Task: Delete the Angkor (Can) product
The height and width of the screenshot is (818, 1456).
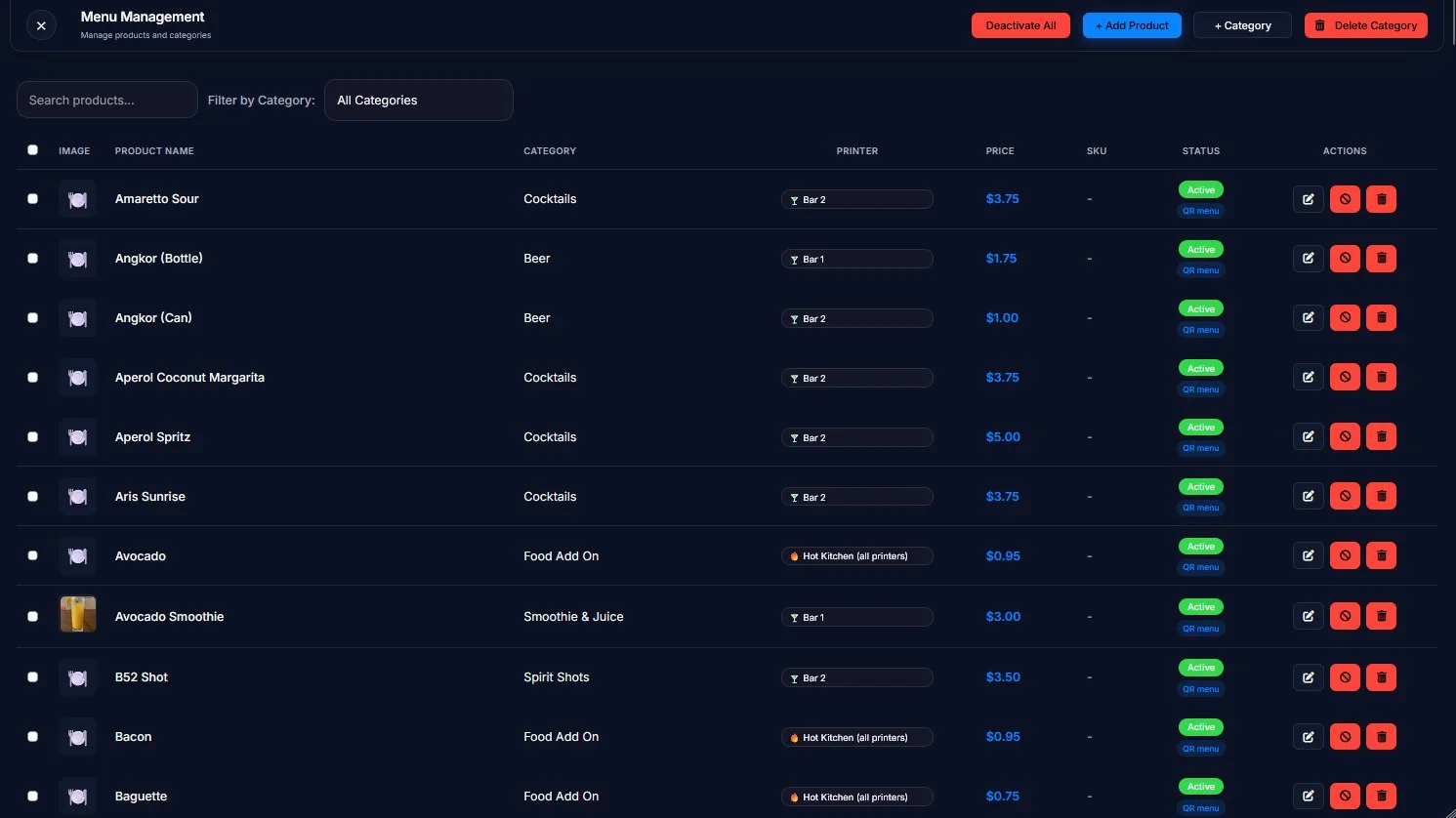Action: pyautogui.click(x=1381, y=318)
